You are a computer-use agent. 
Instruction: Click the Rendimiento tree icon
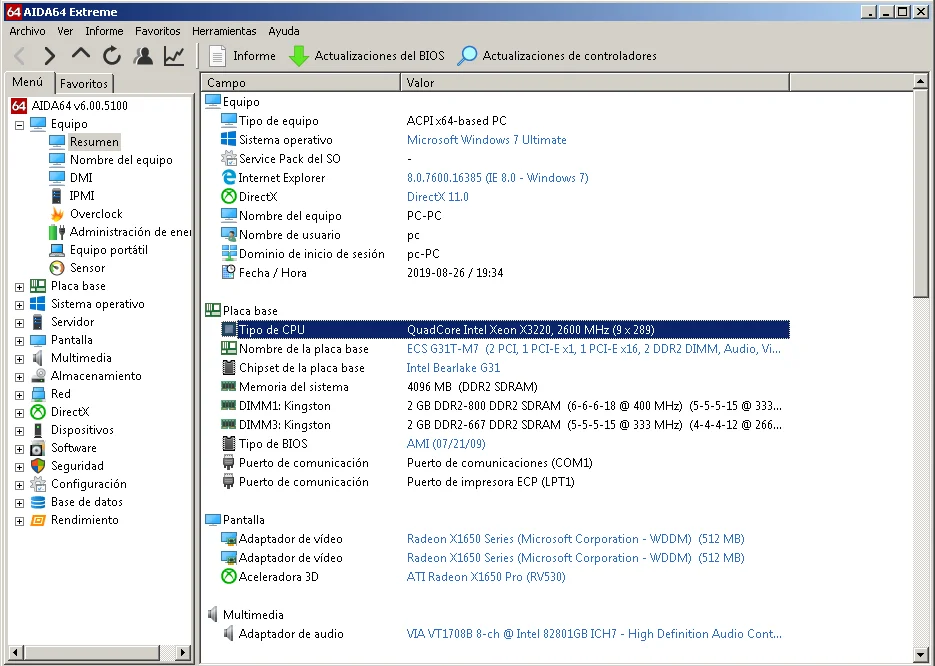38,520
